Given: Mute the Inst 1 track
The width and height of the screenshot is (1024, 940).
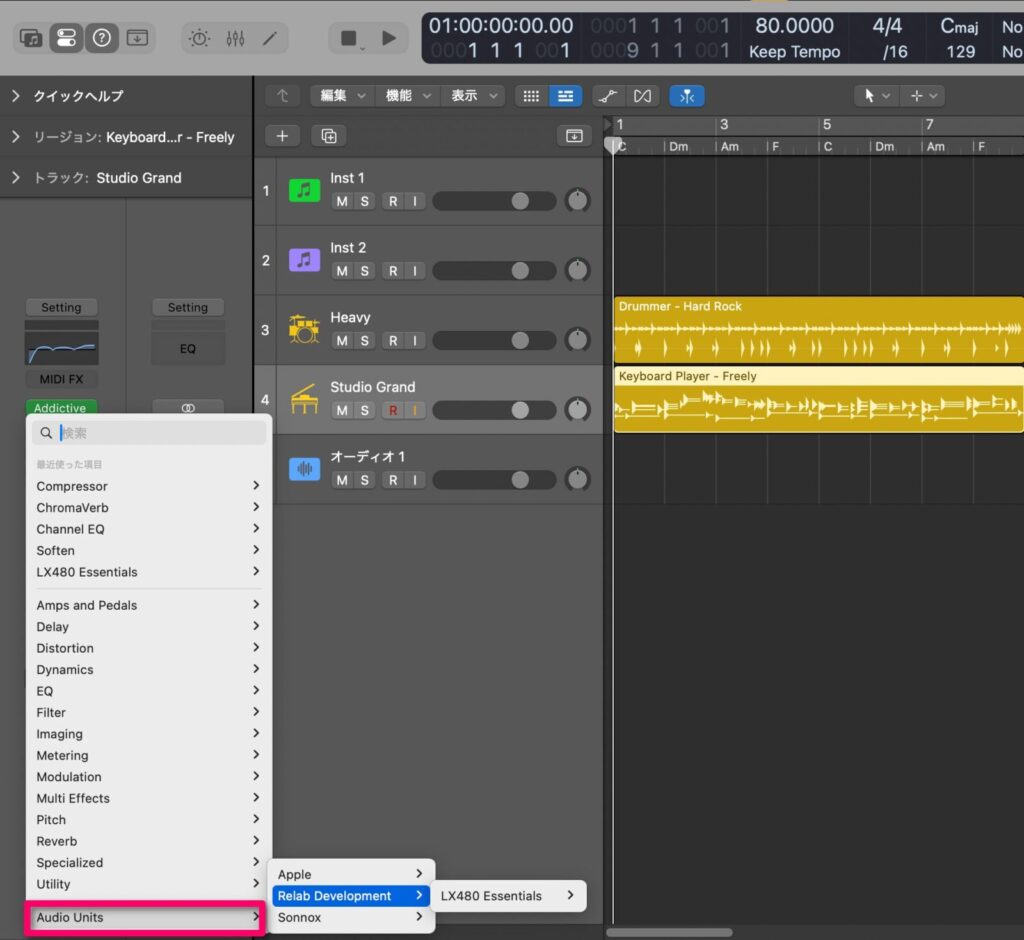Looking at the screenshot, I should tap(342, 201).
